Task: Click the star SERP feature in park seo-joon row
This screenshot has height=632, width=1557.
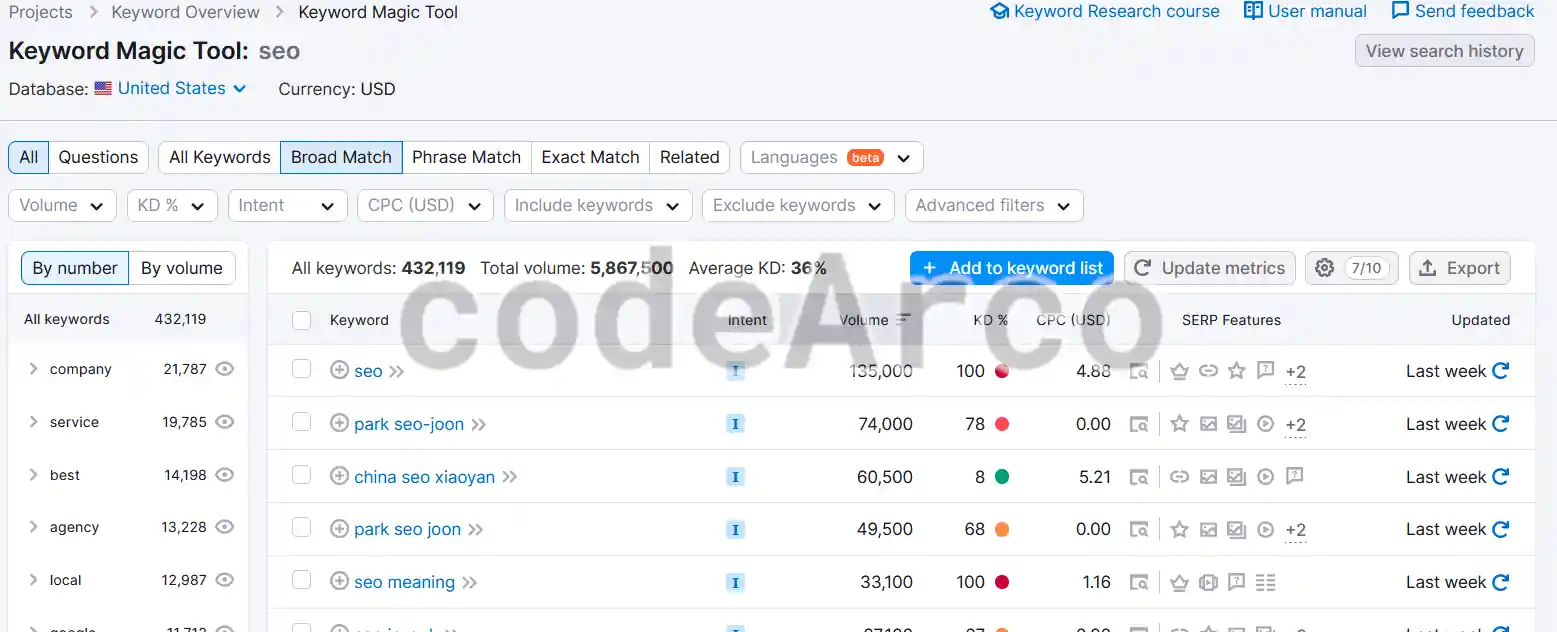Action: pos(1179,424)
